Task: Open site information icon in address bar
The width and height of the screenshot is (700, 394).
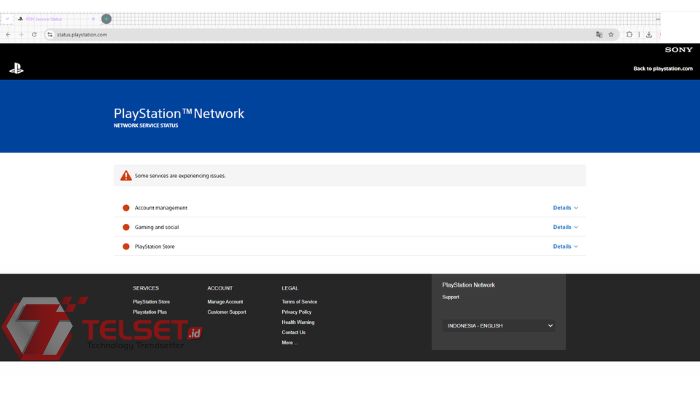Action: point(50,34)
